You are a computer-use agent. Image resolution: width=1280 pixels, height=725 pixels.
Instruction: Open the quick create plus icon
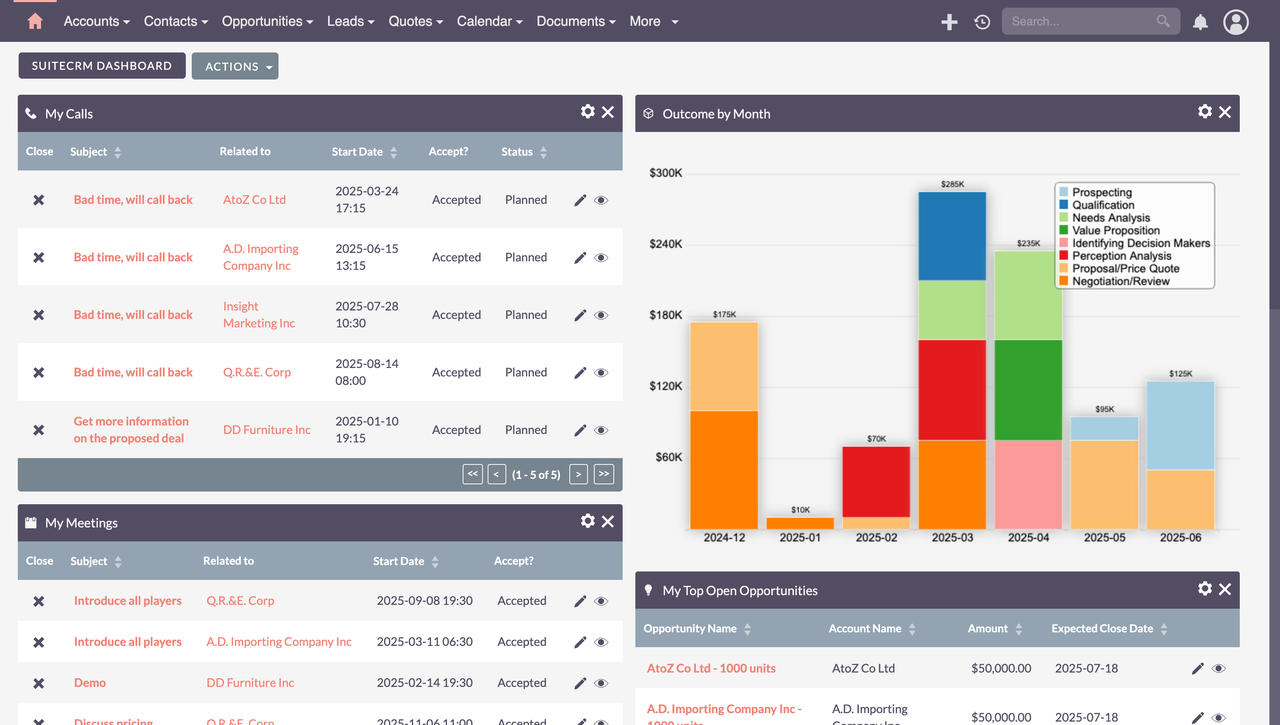[x=949, y=21]
